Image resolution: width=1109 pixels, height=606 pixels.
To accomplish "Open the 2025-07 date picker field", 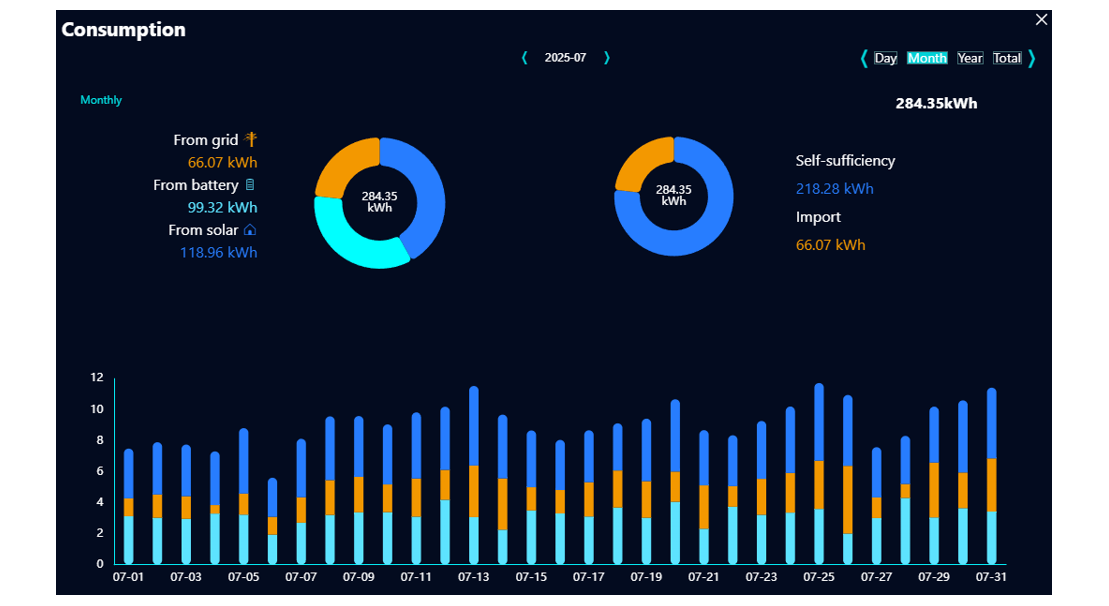I will pyautogui.click(x=565, y=58).
